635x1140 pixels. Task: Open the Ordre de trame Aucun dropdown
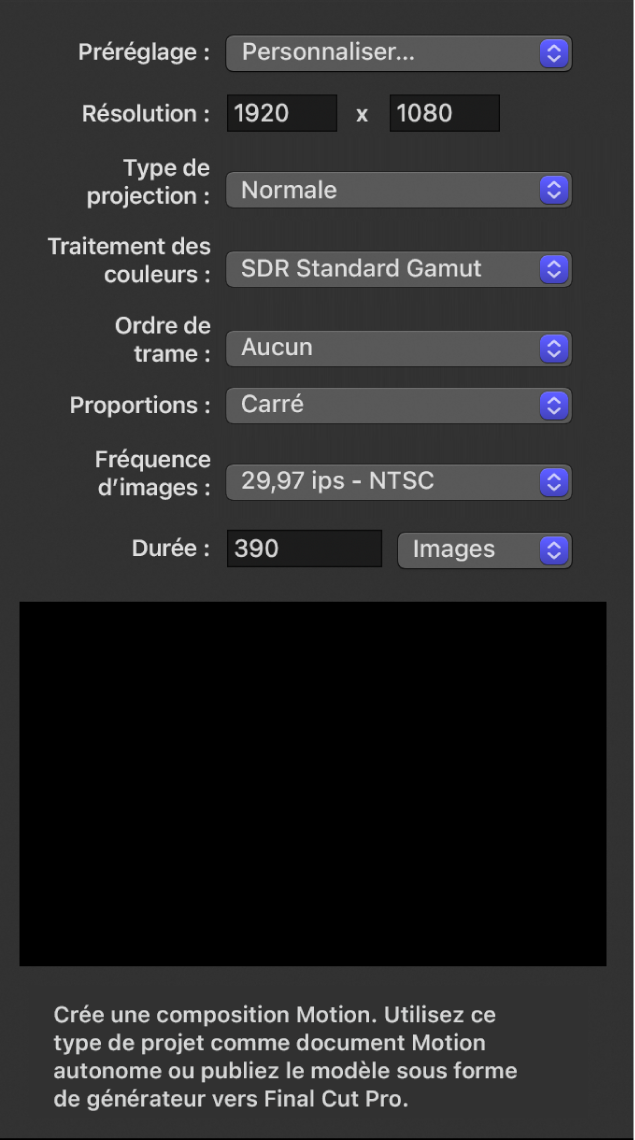click(398, 347)
